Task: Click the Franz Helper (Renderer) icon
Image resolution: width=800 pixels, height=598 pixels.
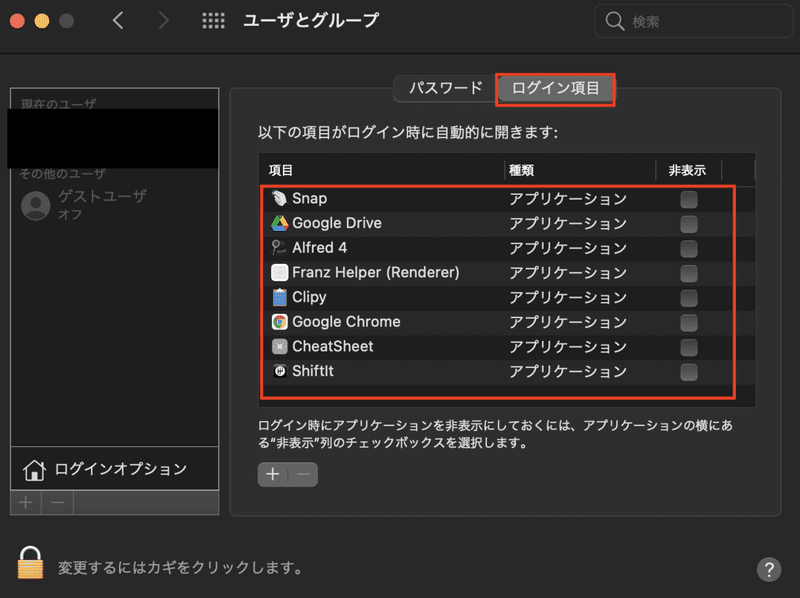Action: point(280,272)
